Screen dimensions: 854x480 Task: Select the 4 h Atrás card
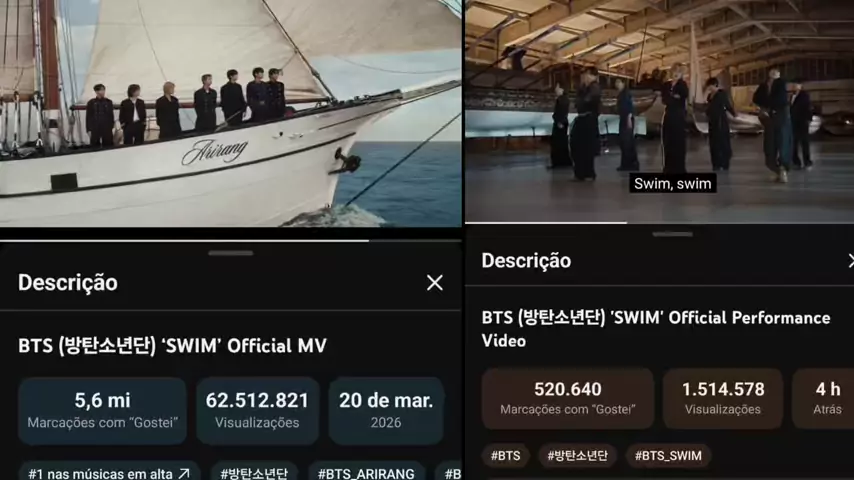(824, 398)
